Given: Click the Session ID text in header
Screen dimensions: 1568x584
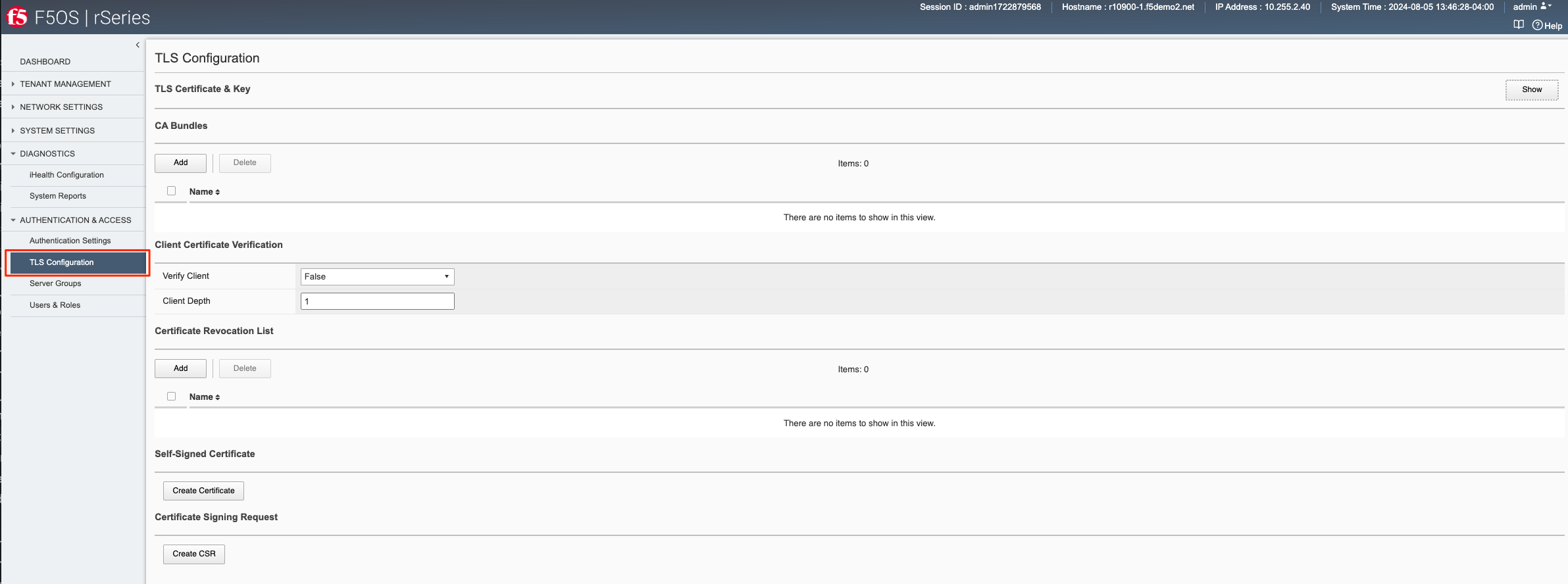Looking at the screenshot, I should (980, 7).
